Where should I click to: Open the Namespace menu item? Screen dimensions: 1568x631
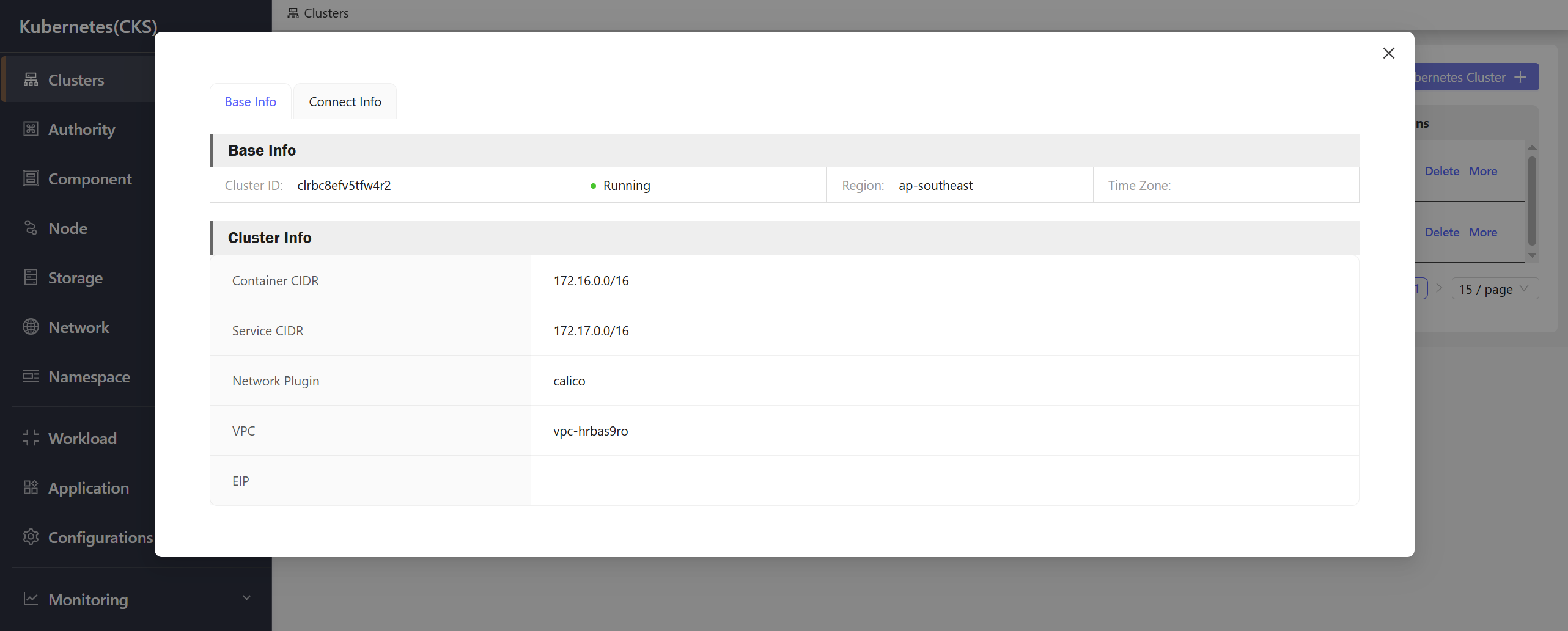click(x=77, y=376)
